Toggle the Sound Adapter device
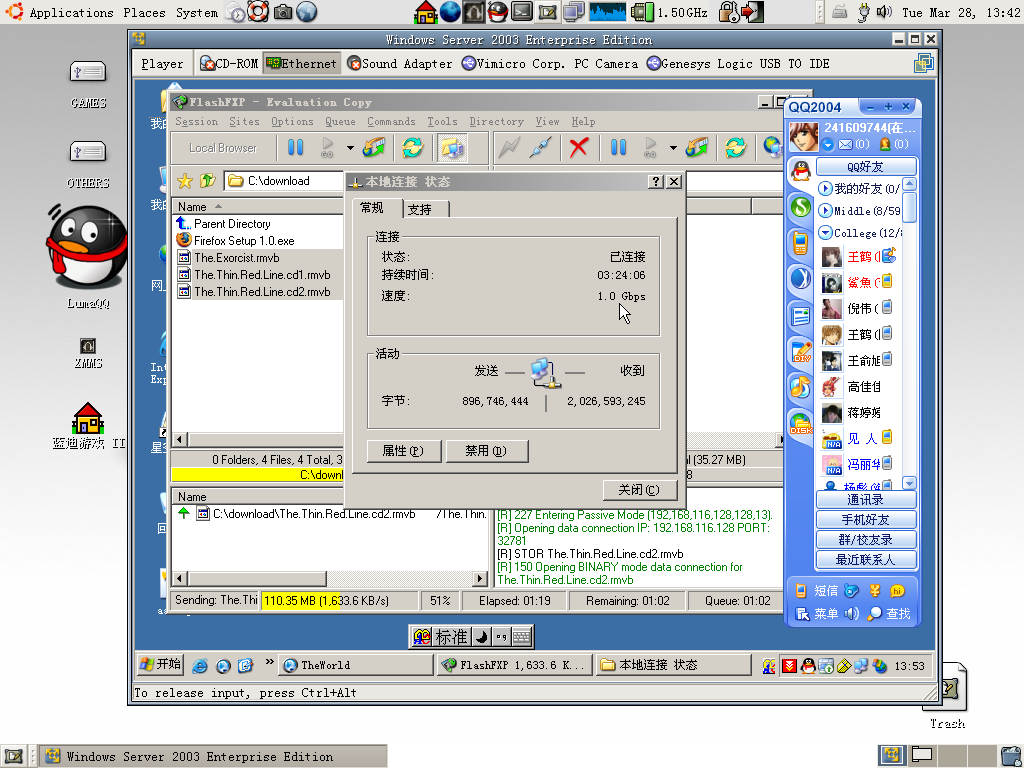The height and width of the screenshot is (768, 1024). pos(400,63)
